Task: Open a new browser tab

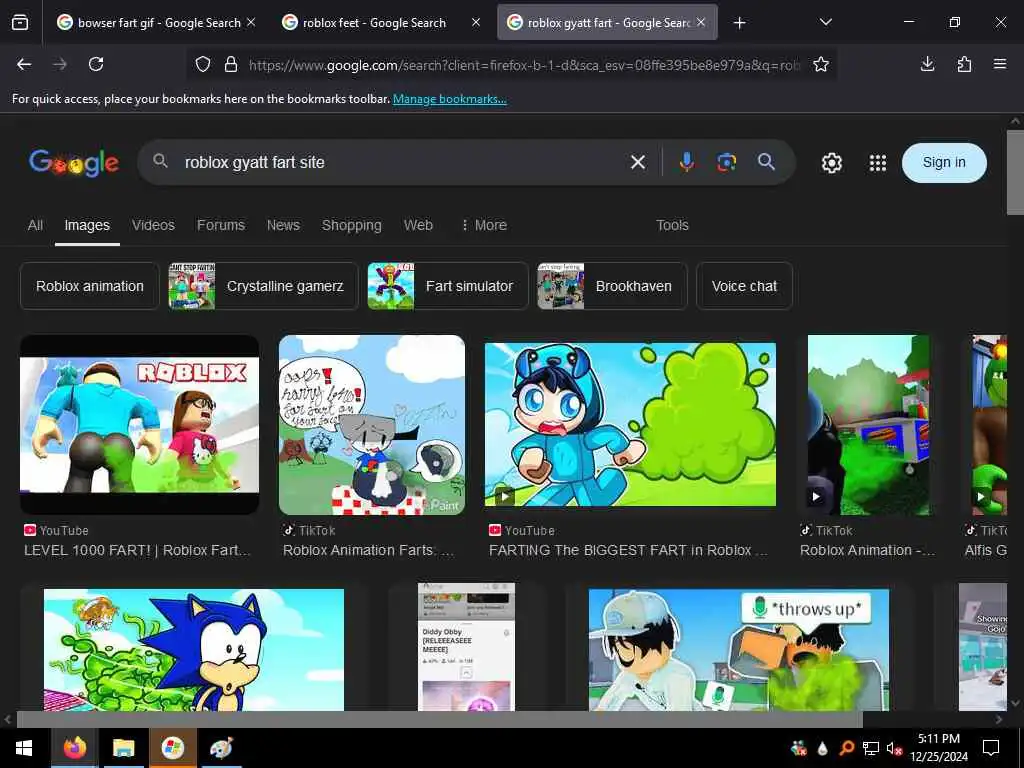Action: coord(739,23)
